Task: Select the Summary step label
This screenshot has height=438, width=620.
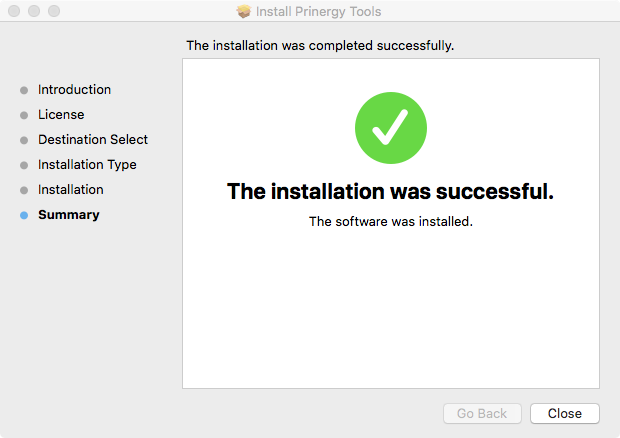Action: coord(69,215)
